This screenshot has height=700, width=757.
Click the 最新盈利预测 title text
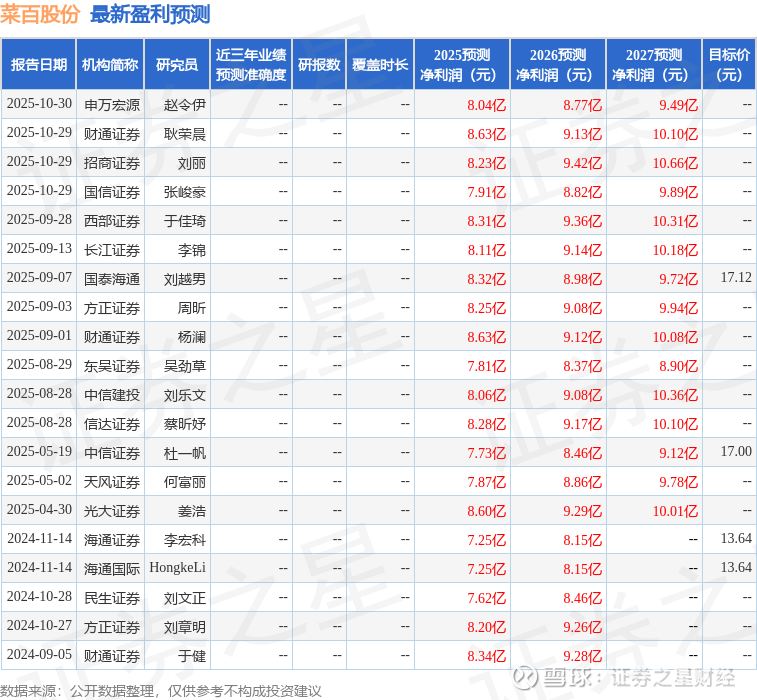click(150, 14)
